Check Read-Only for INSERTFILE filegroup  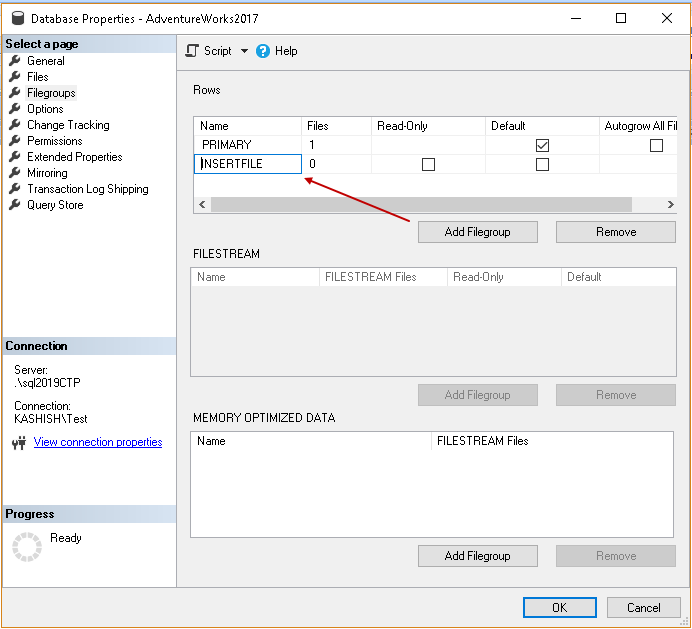pyautogui.click(x=428, y=164)
